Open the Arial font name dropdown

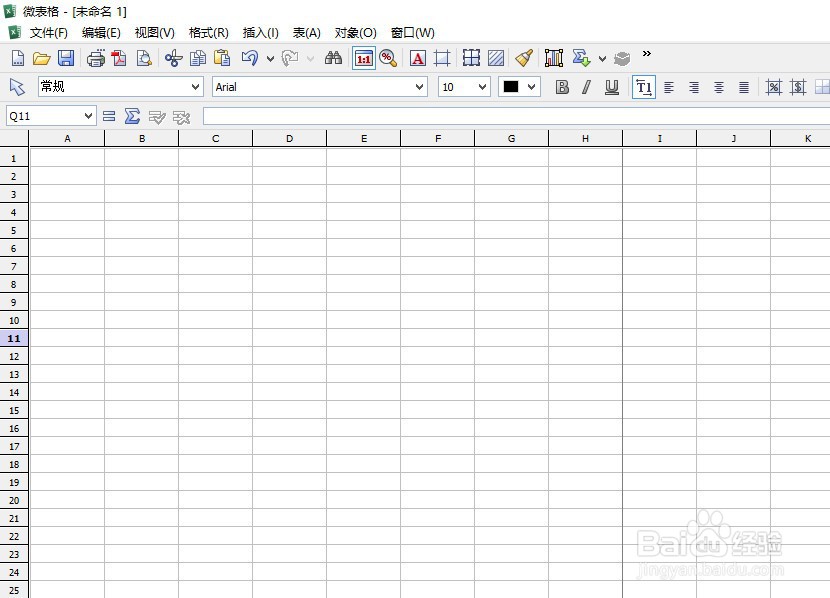(420, 87)
